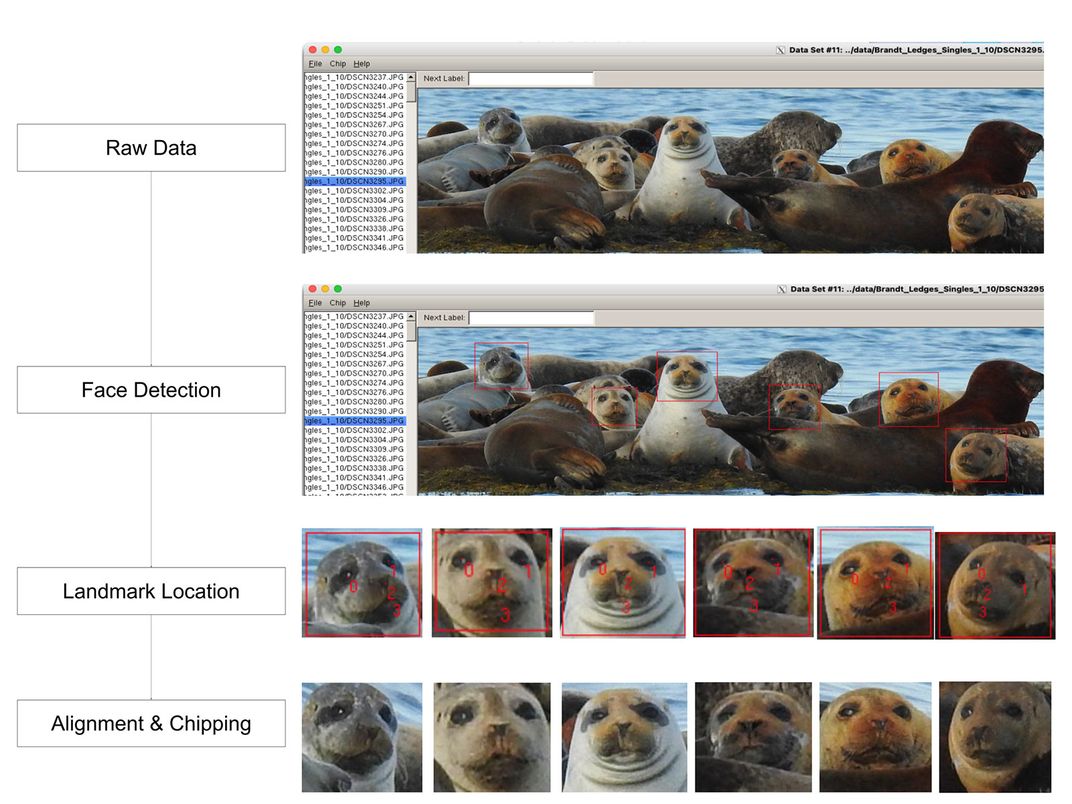Select DSCN3276.JPG in Raw Data file list
Viewport: 1072px width, 804px height.
pos(355,153)
